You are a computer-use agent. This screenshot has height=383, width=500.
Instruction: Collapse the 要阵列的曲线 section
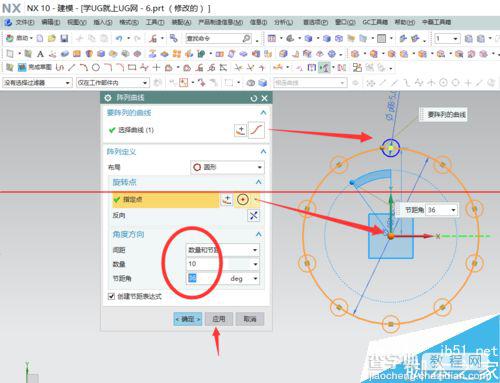coord(263,113)
